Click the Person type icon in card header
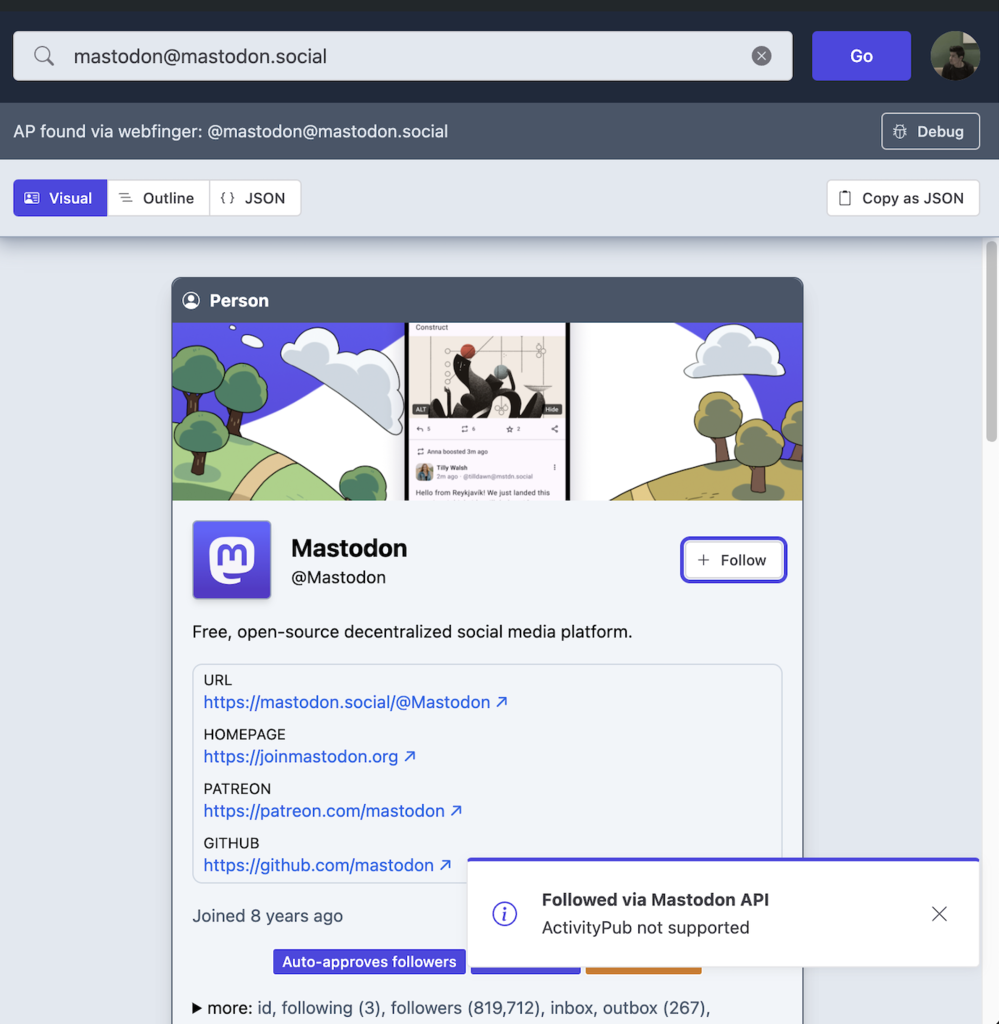The width and height of the screenshot is (999, 1024). [x=190, y=300]
